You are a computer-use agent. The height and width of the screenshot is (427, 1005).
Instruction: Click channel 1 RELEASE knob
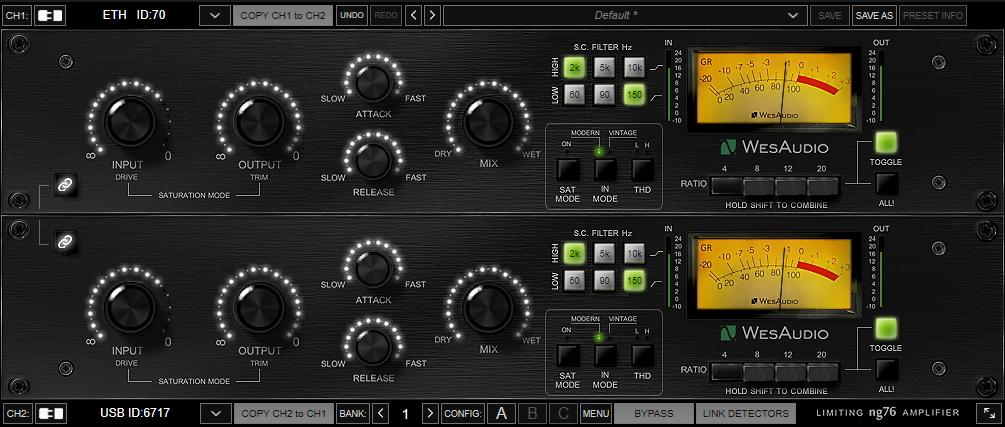(x=374, y=161)
